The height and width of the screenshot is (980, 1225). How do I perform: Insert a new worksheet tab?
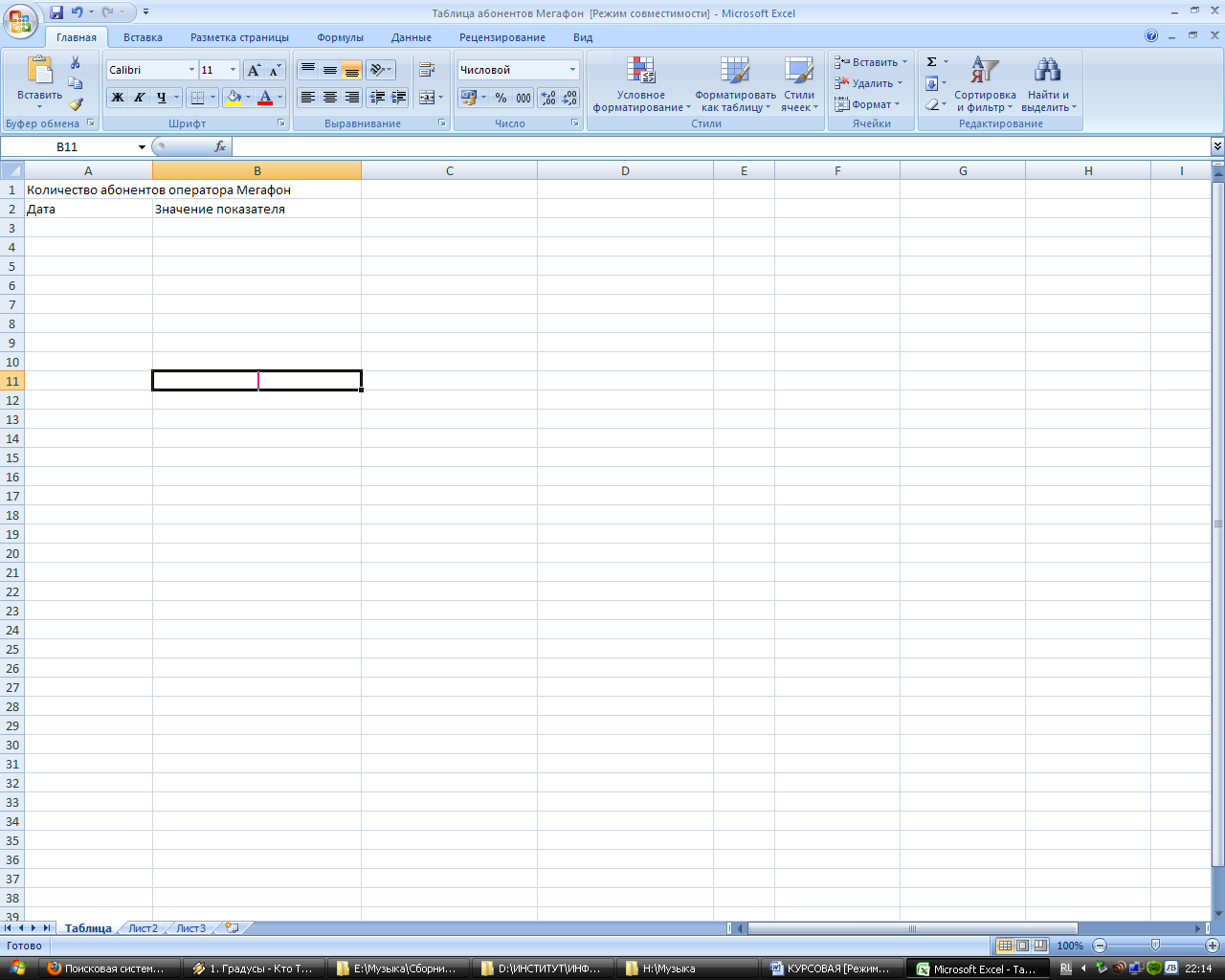[232, 928]
